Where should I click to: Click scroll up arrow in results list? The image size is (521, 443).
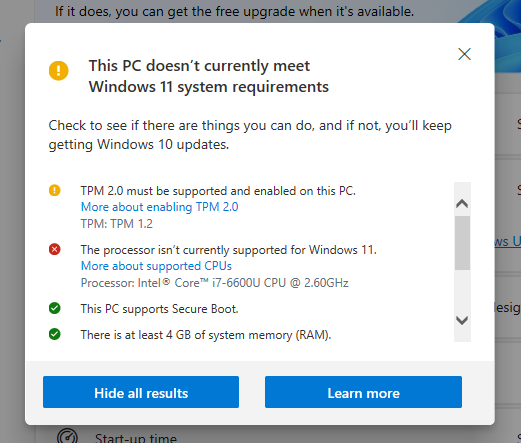point(462,203)
